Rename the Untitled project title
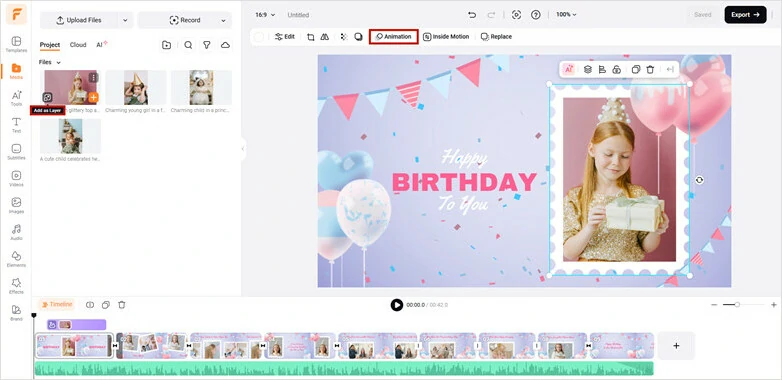 coord(298,15)
